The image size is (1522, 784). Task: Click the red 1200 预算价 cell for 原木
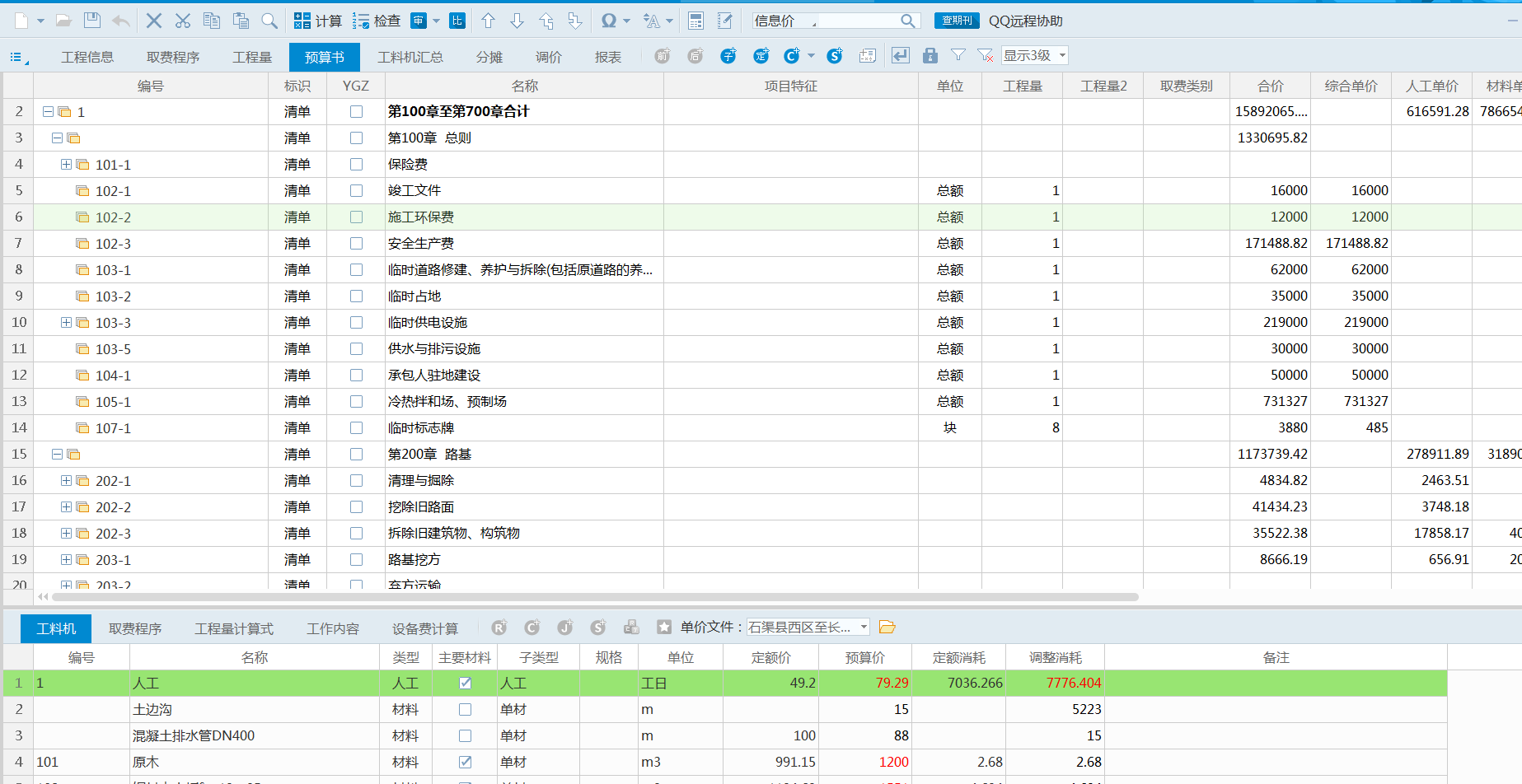pos(865,762)
